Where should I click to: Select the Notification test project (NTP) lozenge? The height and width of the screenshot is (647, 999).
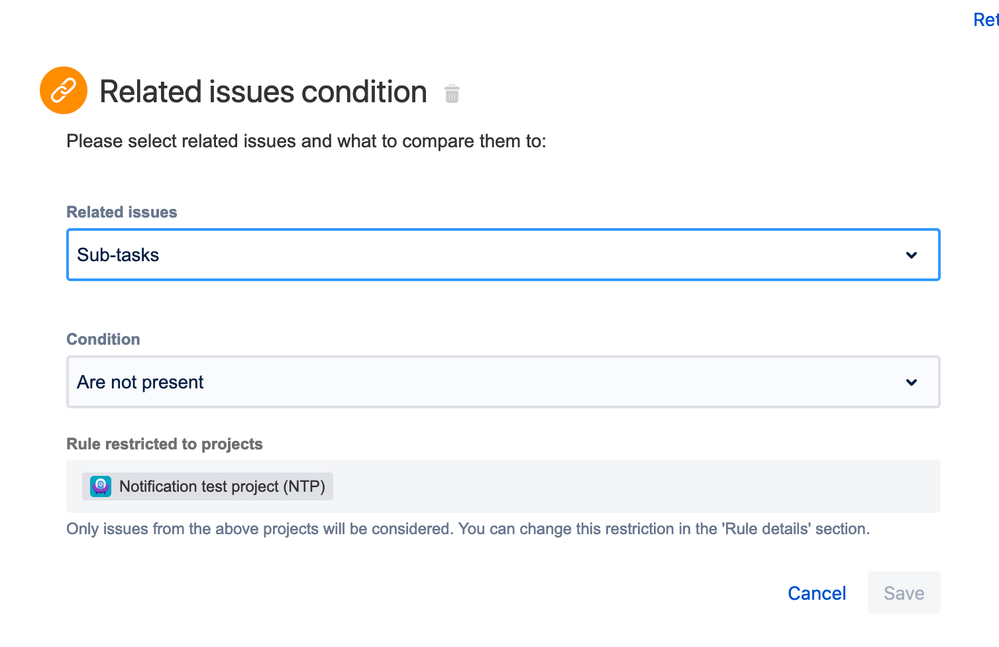click(206, 486)
